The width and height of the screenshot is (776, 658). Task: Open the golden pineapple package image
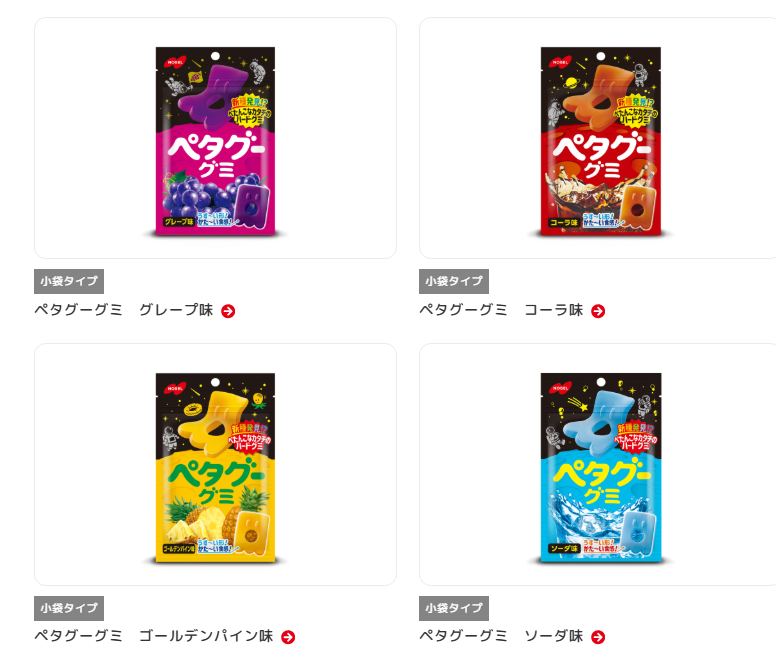pyautogui.click(x=215, y=468)
